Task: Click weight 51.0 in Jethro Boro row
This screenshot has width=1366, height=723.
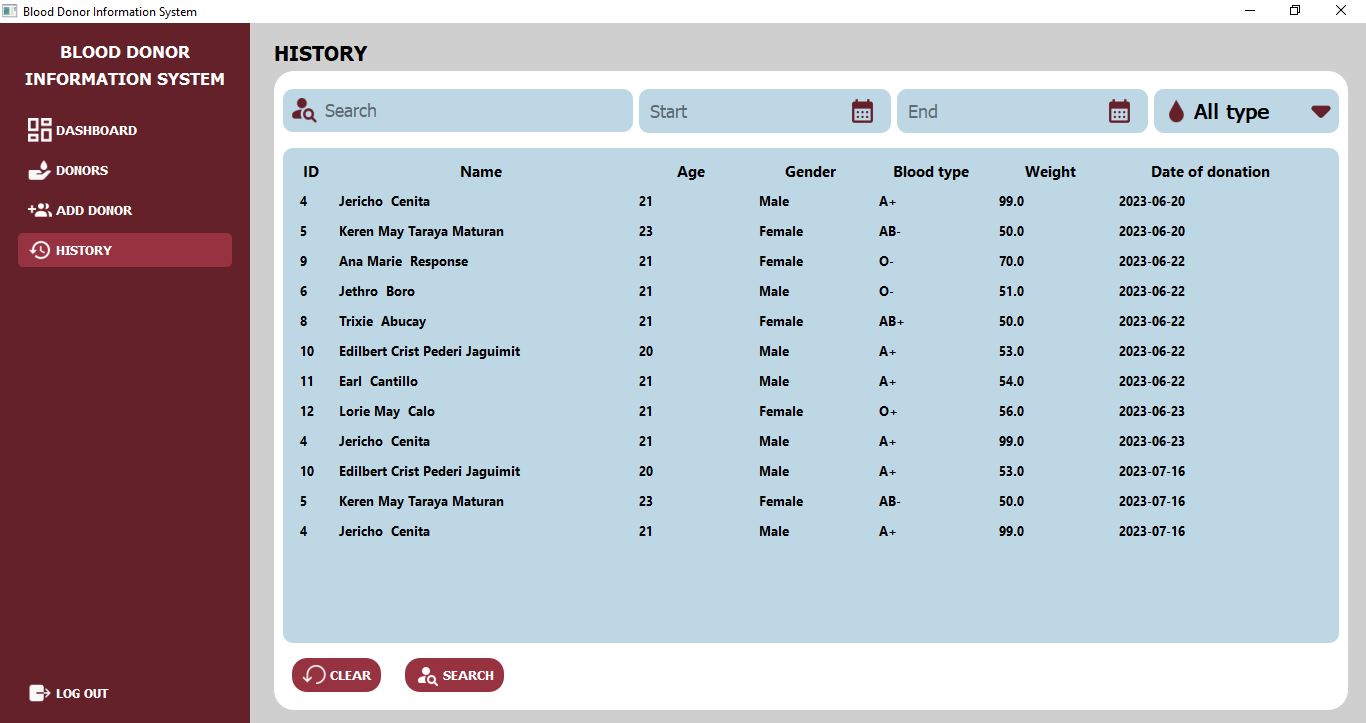Action: click(1011, 291)
